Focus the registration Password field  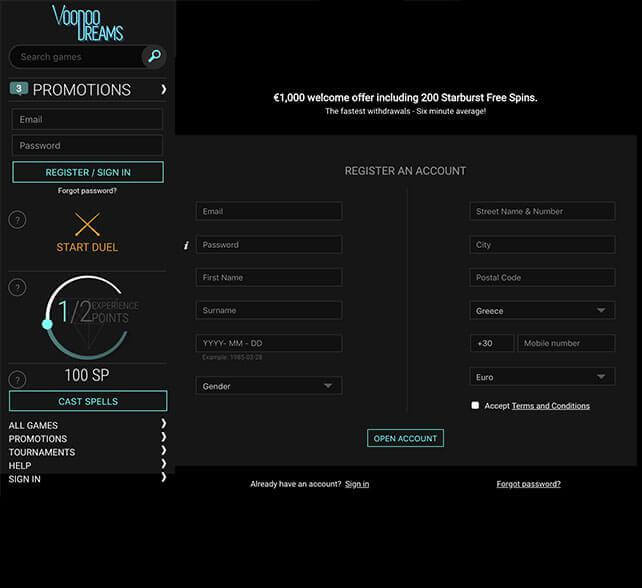[269, 244]
